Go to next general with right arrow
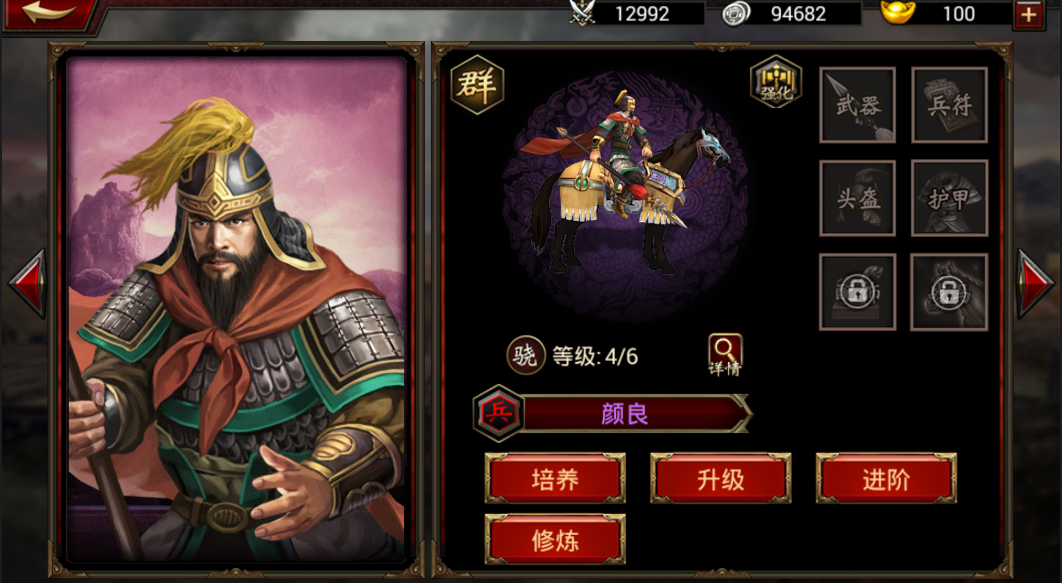Screen dimensions: 1062x583 tap(1035, 284)
